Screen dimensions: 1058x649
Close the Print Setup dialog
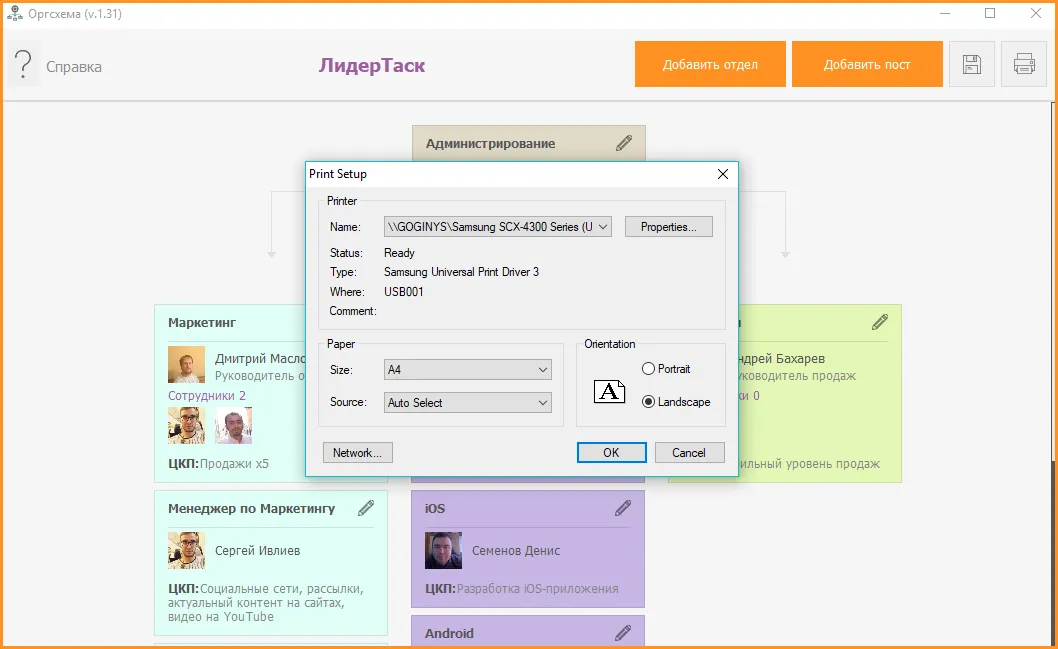723,174
